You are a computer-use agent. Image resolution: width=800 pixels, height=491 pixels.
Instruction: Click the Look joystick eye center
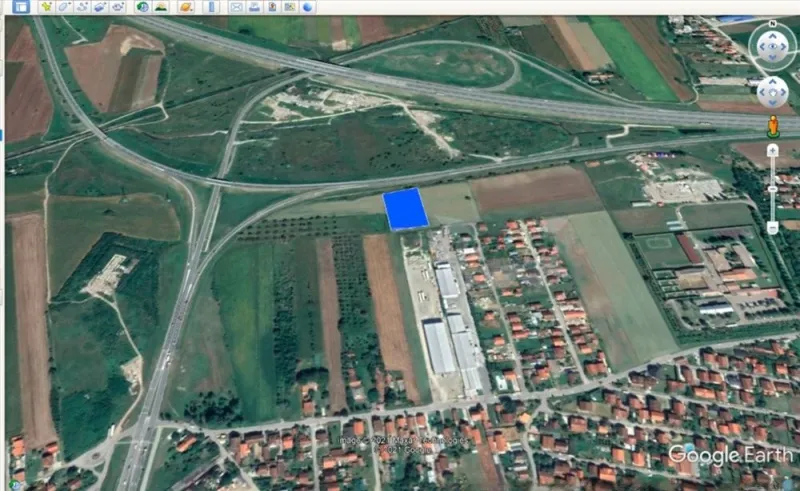(772, 46)
